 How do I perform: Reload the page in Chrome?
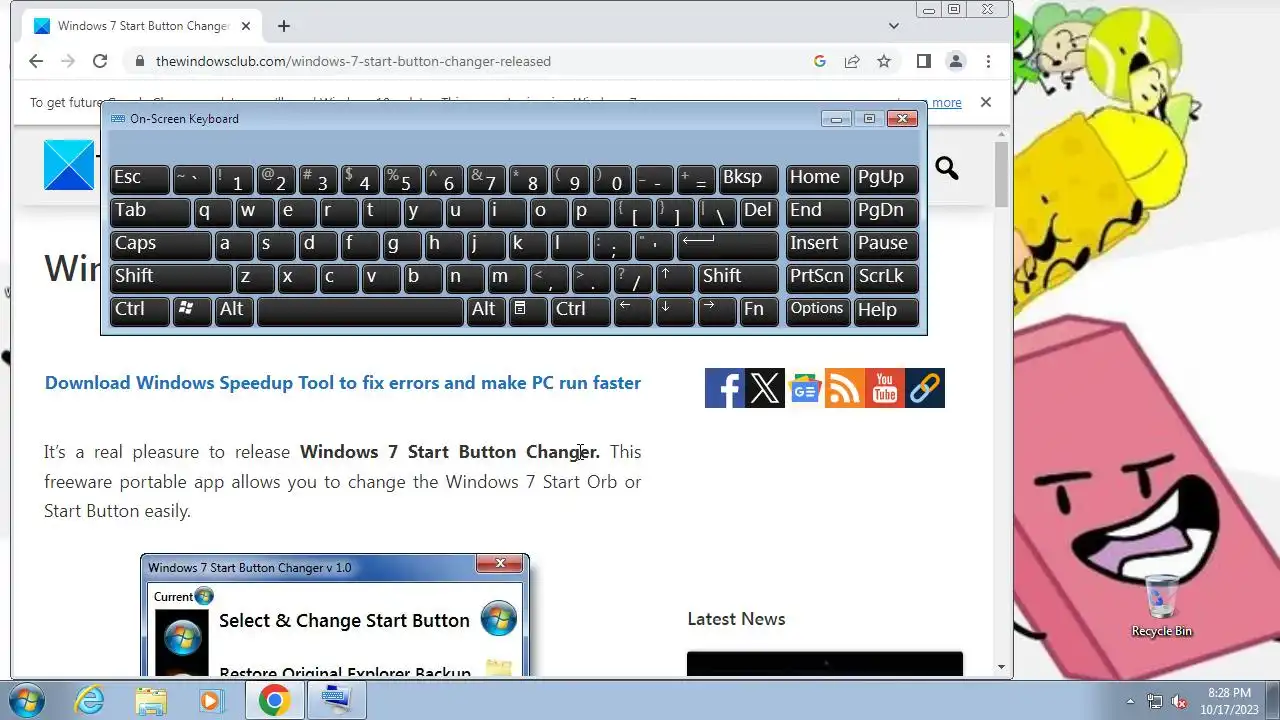coord(100,61)
